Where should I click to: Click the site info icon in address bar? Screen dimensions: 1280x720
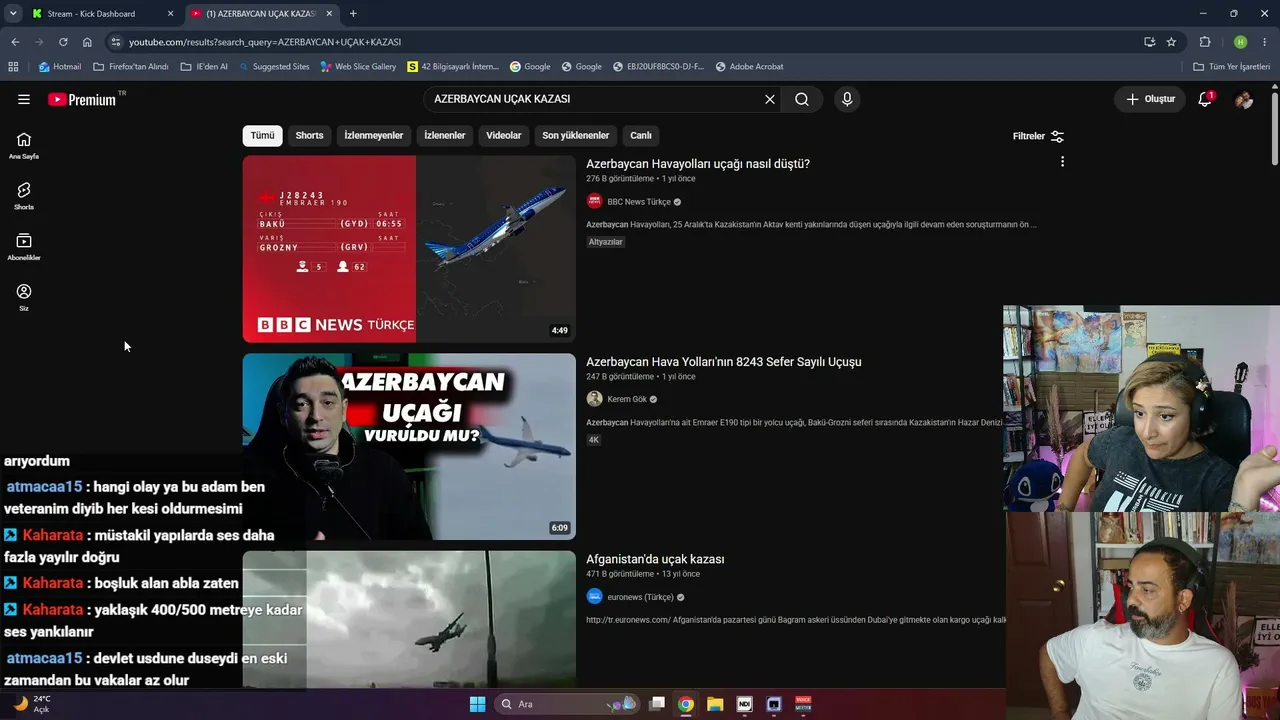[116, 42]
